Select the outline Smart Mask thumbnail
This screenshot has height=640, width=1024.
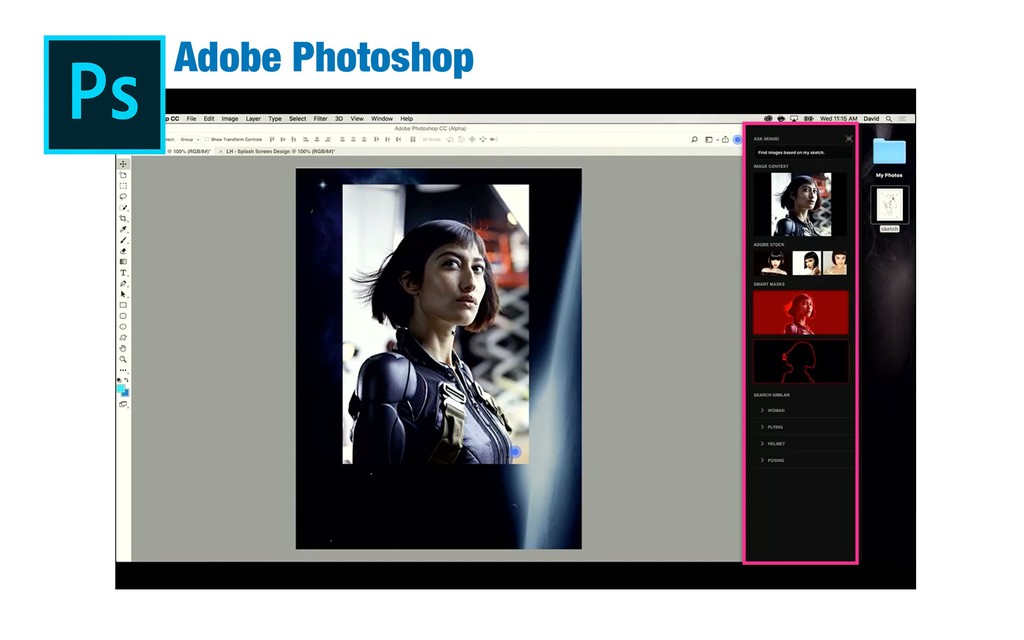coord(801,361)
